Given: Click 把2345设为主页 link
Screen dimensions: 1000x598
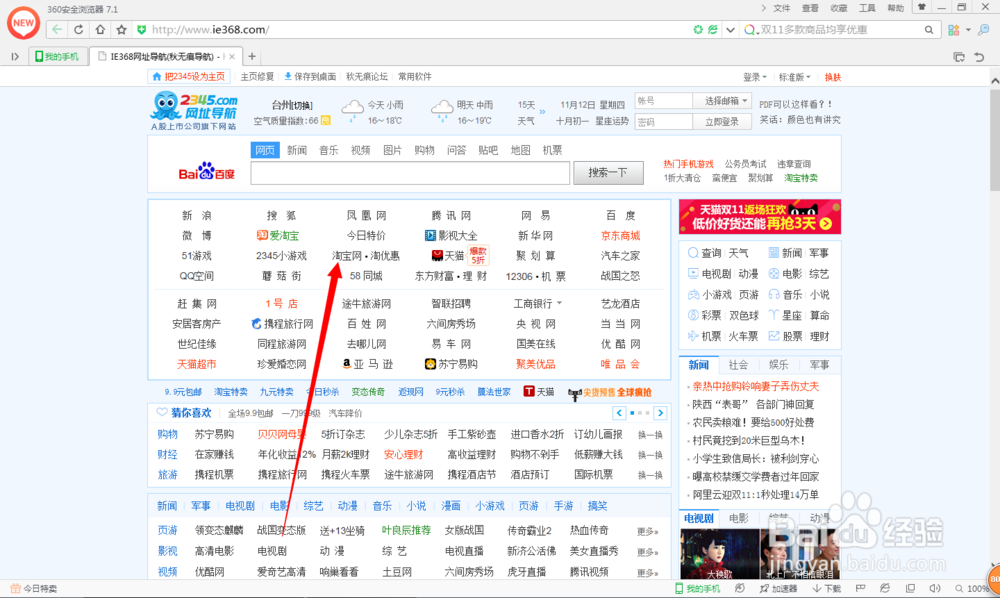Looking at the screenshot, I should pos(189,77).
